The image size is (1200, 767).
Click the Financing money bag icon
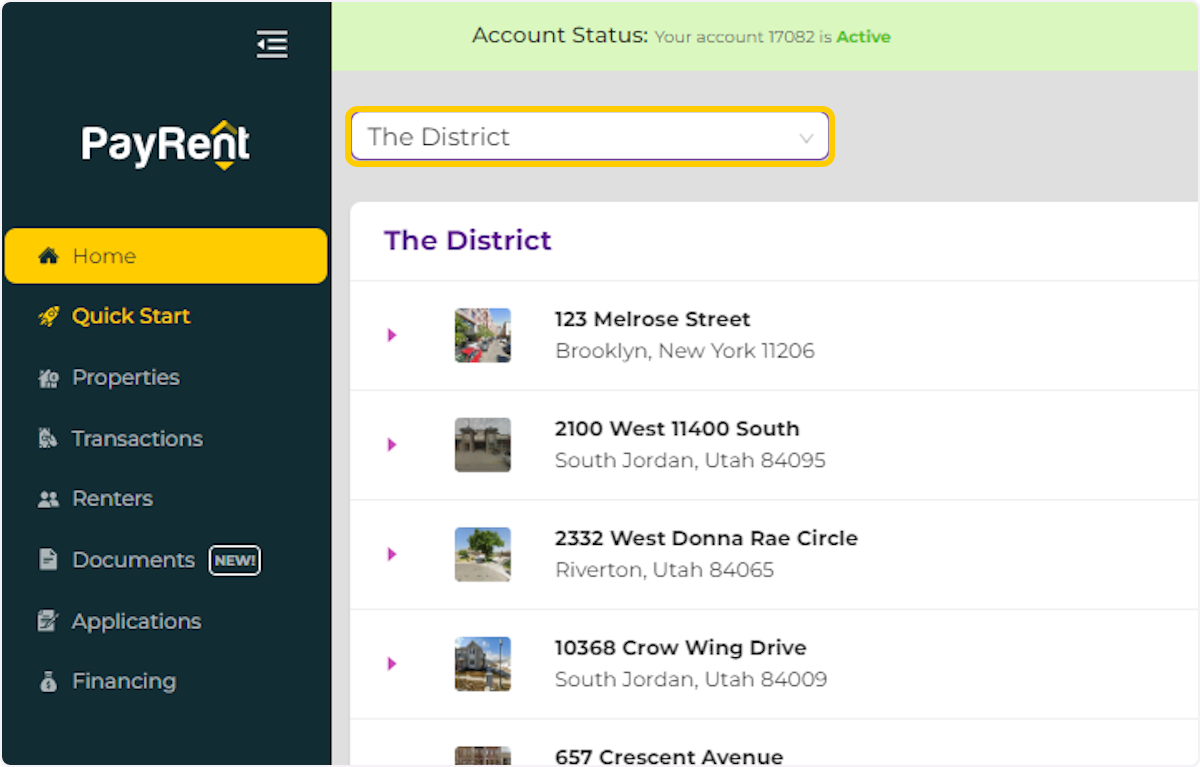tap(48, 681)
